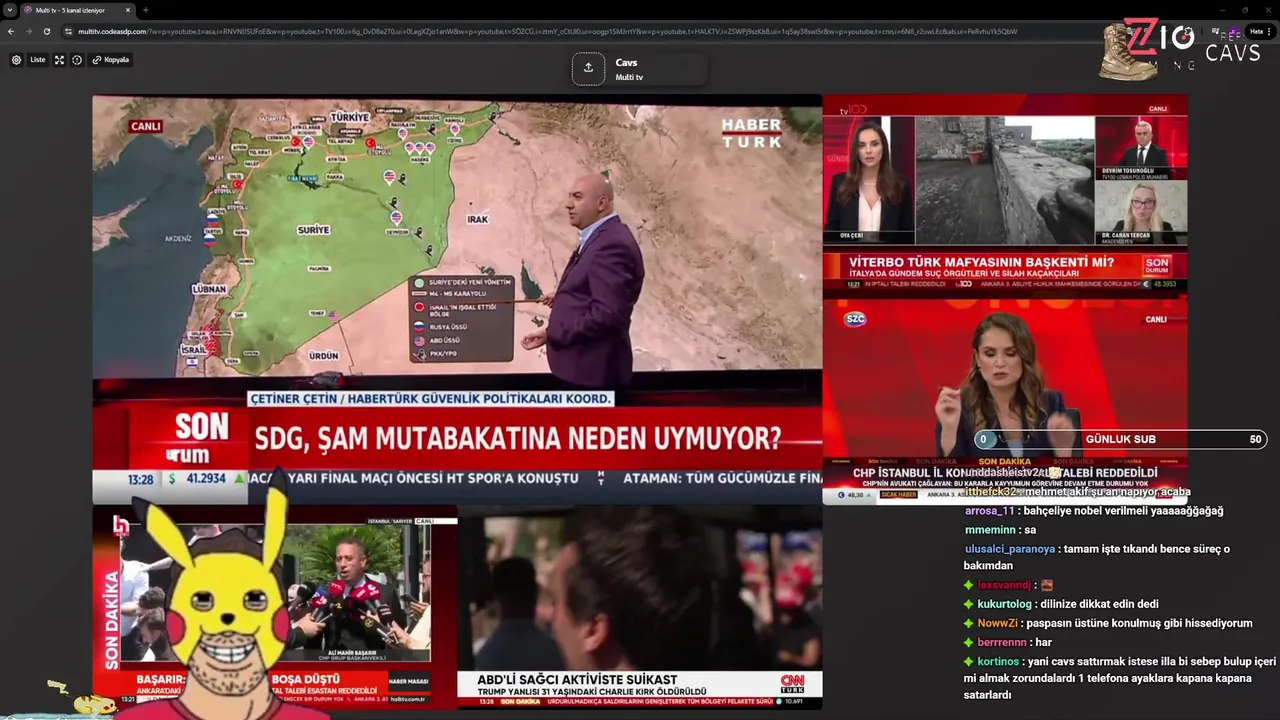Image resolution: width=1280 pixels, height=720 pixels.
Task: Restore down the browser window
Action: [1245, 10]
